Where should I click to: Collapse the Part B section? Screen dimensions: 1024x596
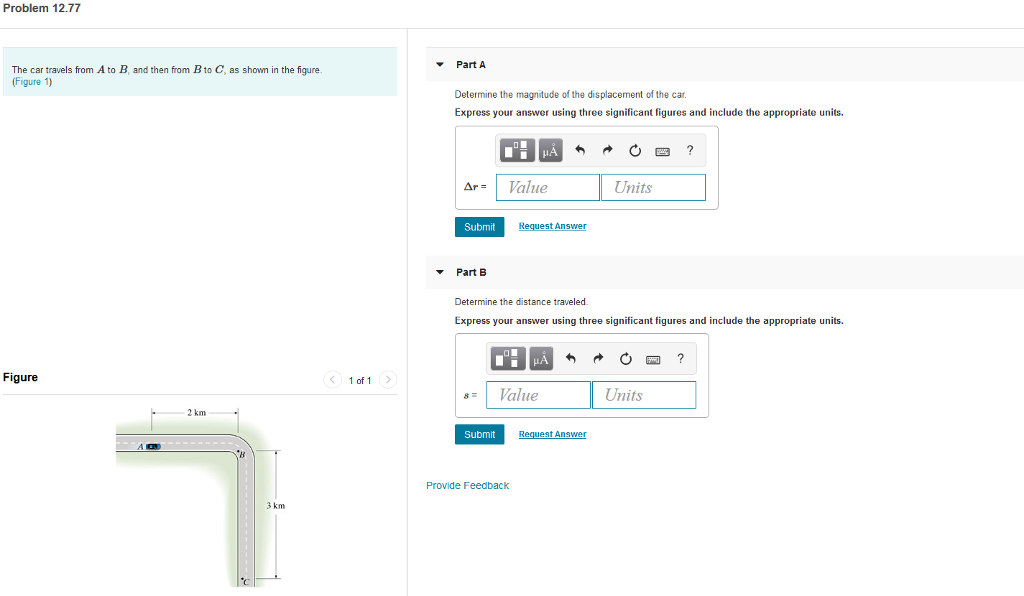440,272
